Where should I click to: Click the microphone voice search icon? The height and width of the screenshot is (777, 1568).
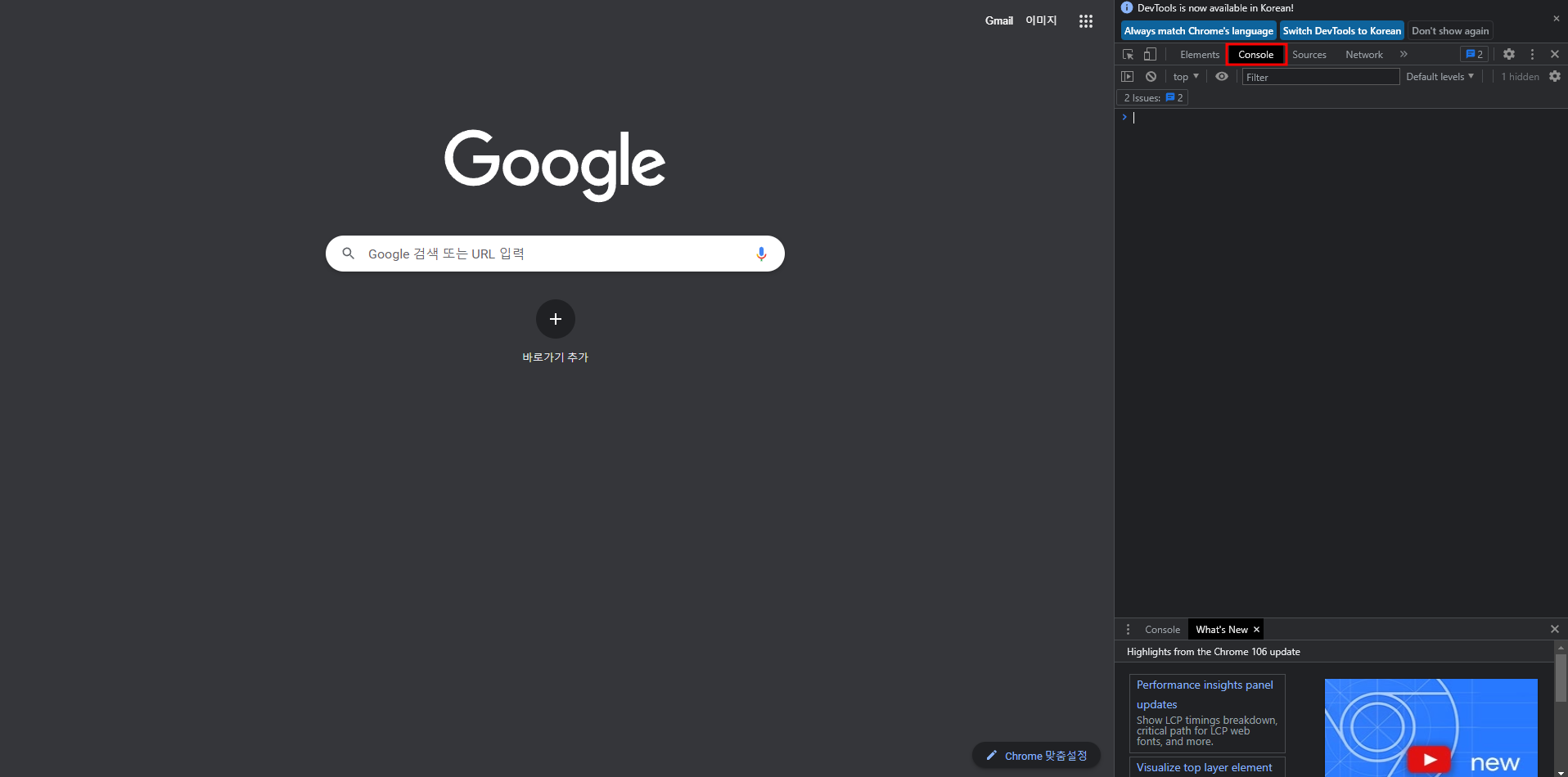761,254
